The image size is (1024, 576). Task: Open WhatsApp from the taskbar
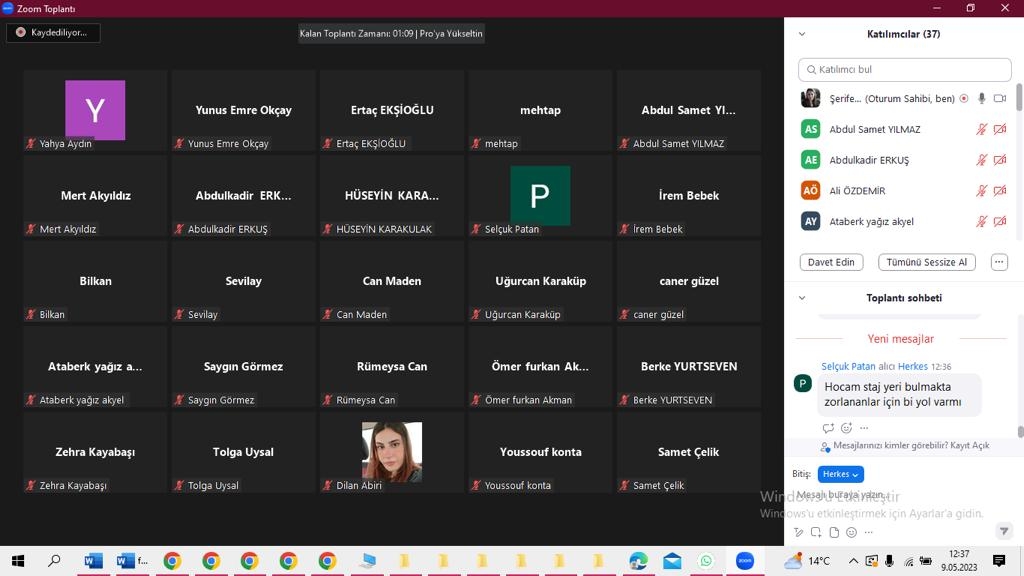point(706,561)
